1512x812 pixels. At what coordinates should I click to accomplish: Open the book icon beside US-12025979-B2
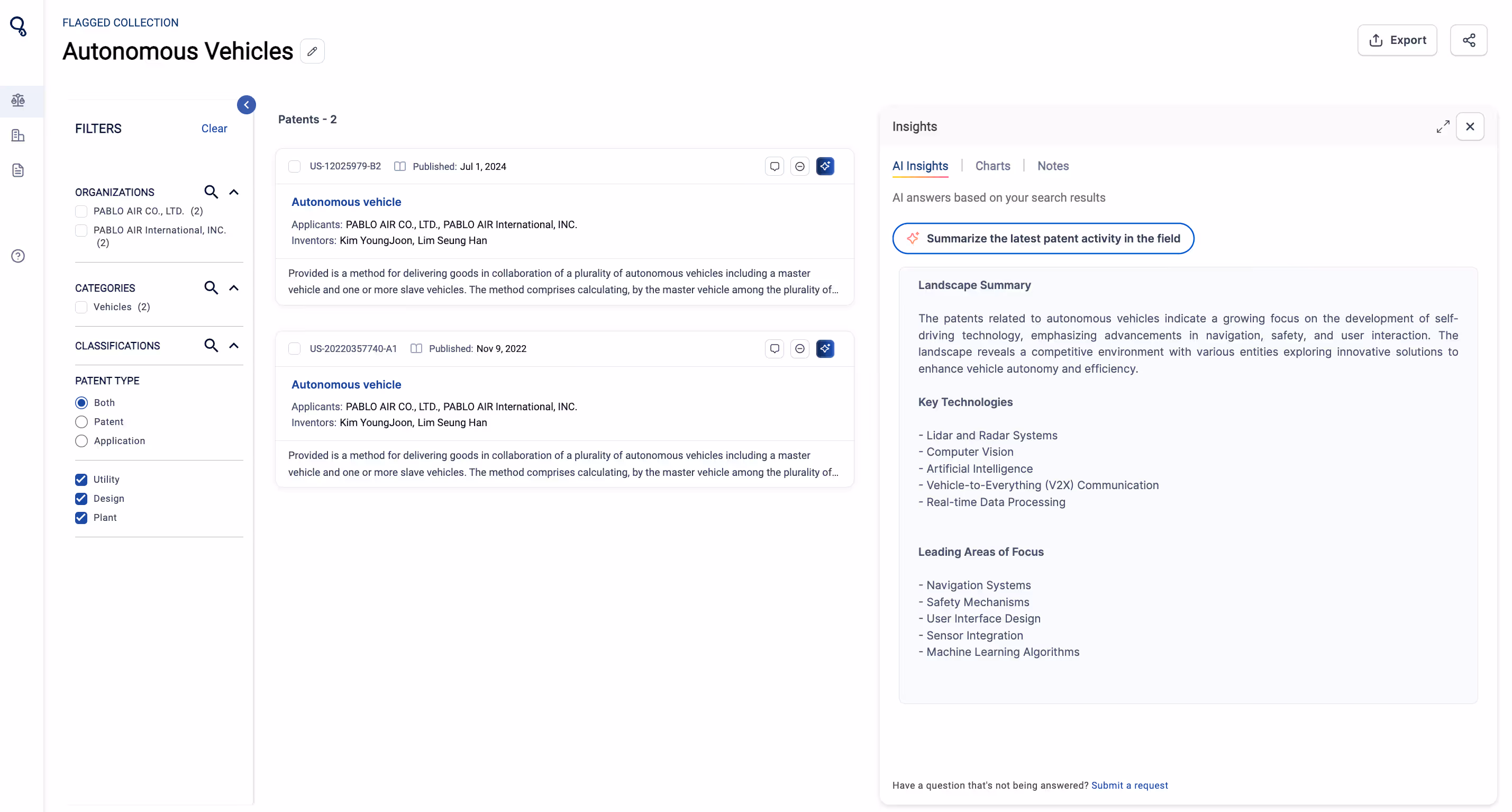coord(400,167)
